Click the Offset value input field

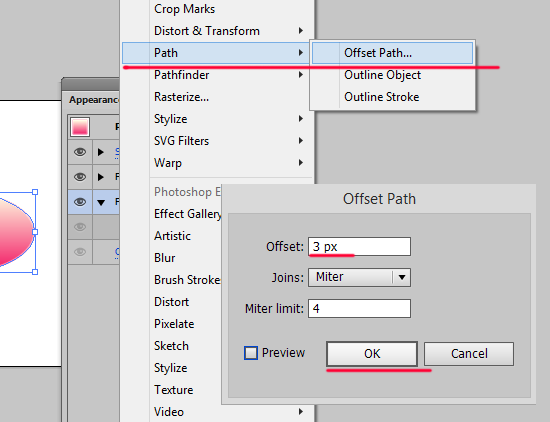360,247
